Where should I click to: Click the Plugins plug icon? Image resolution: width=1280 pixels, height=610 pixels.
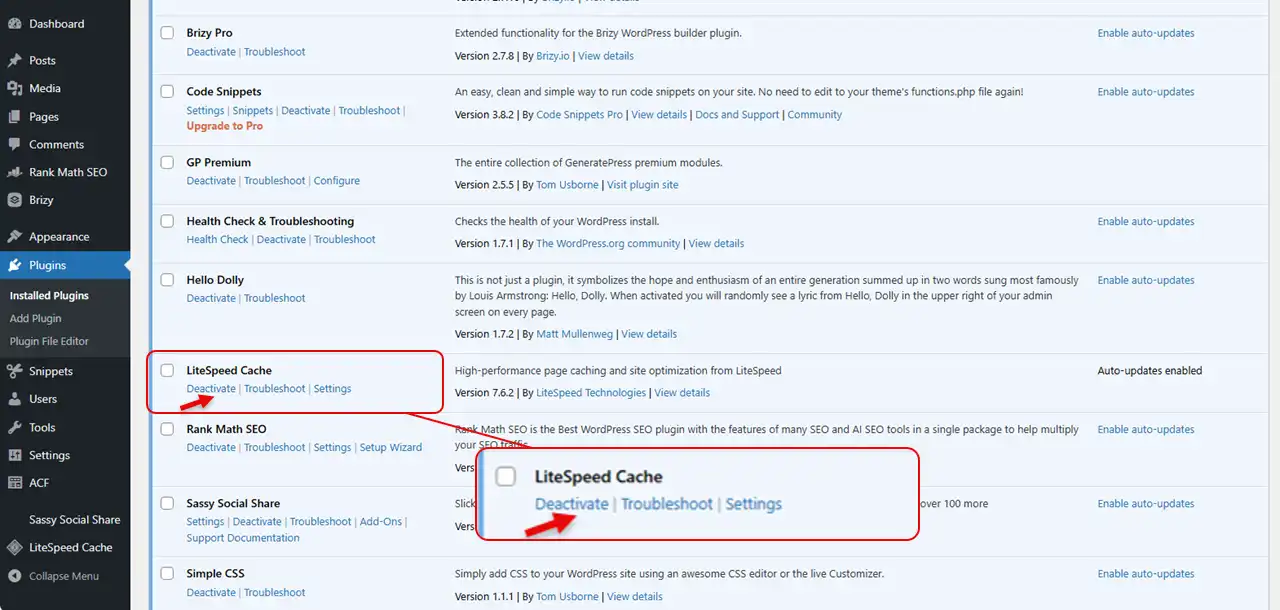[14, 266]
